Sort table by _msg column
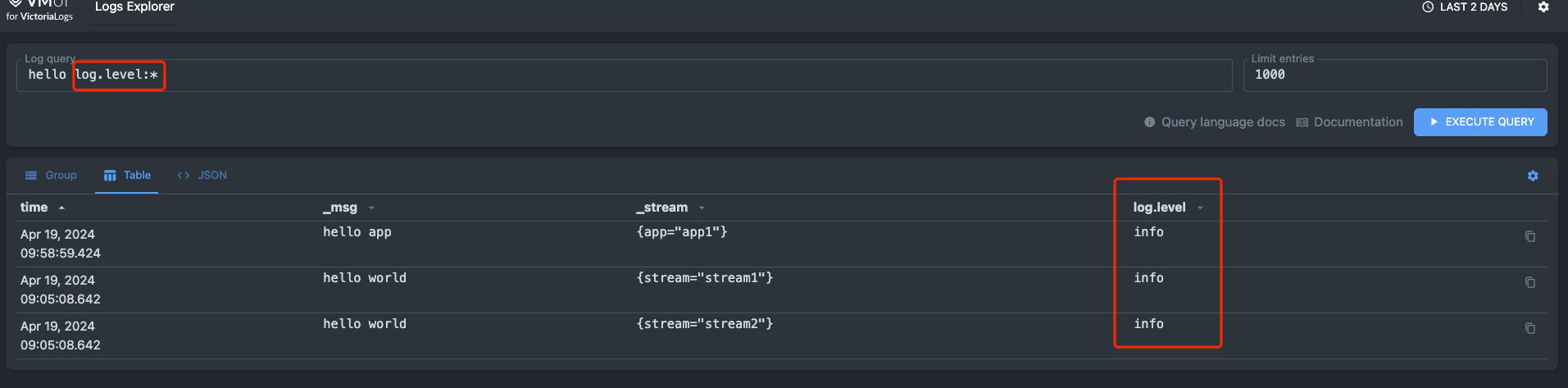 tap(340, 208)
